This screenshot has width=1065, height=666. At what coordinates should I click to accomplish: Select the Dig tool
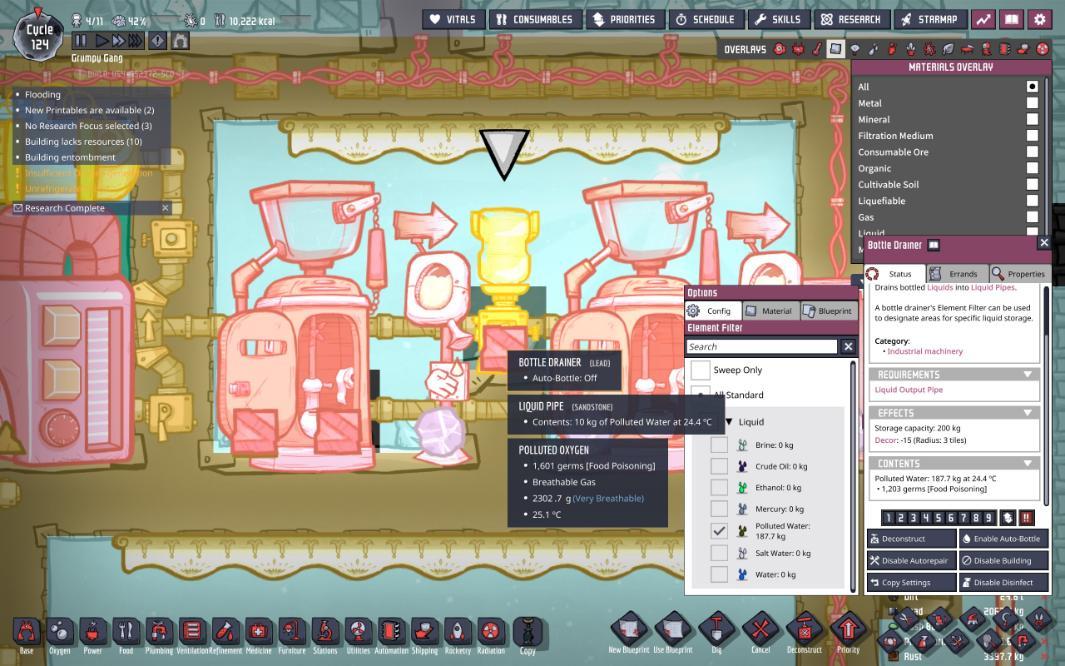click(717, 629)
